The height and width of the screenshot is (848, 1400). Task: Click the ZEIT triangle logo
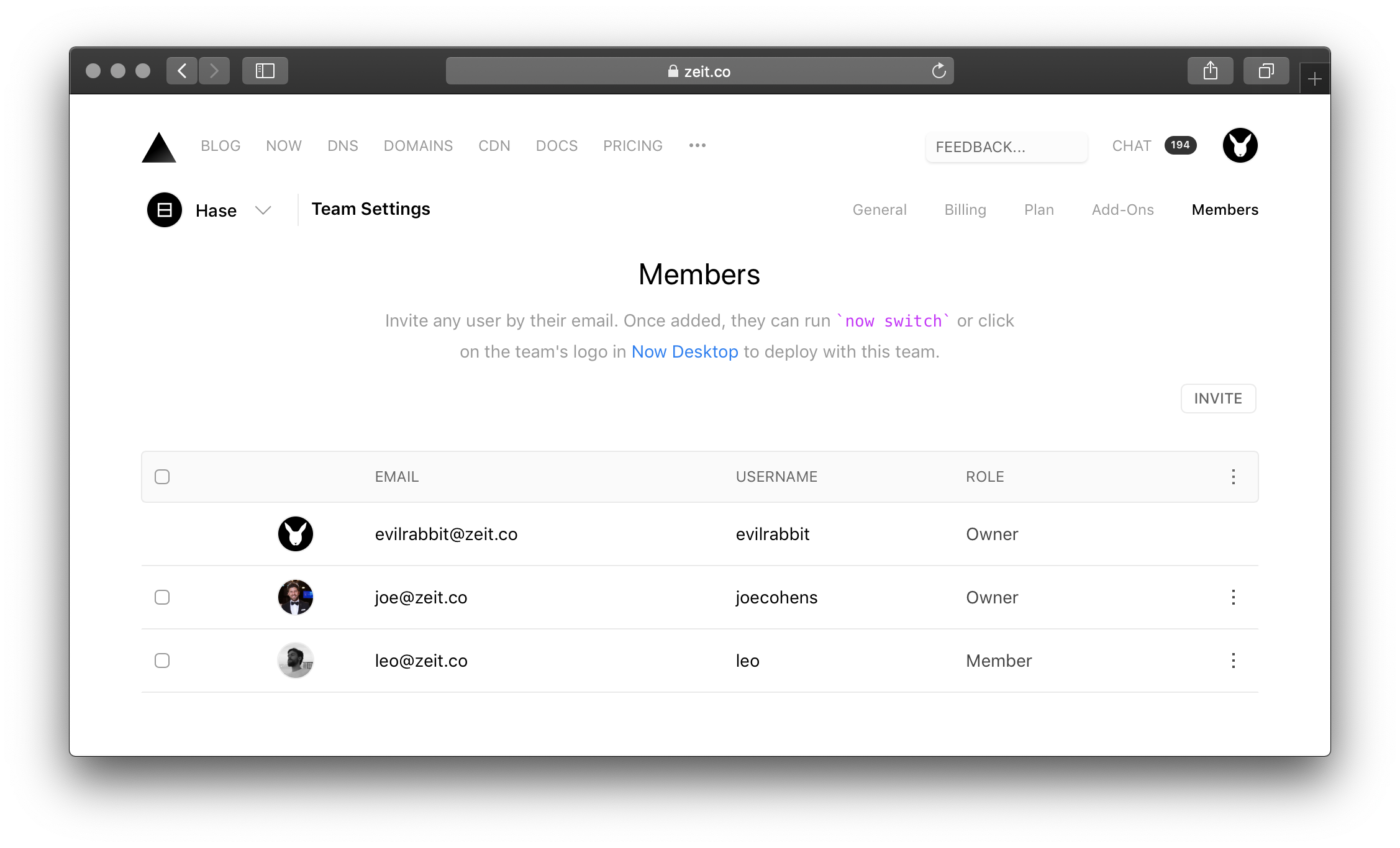(159, 147)
